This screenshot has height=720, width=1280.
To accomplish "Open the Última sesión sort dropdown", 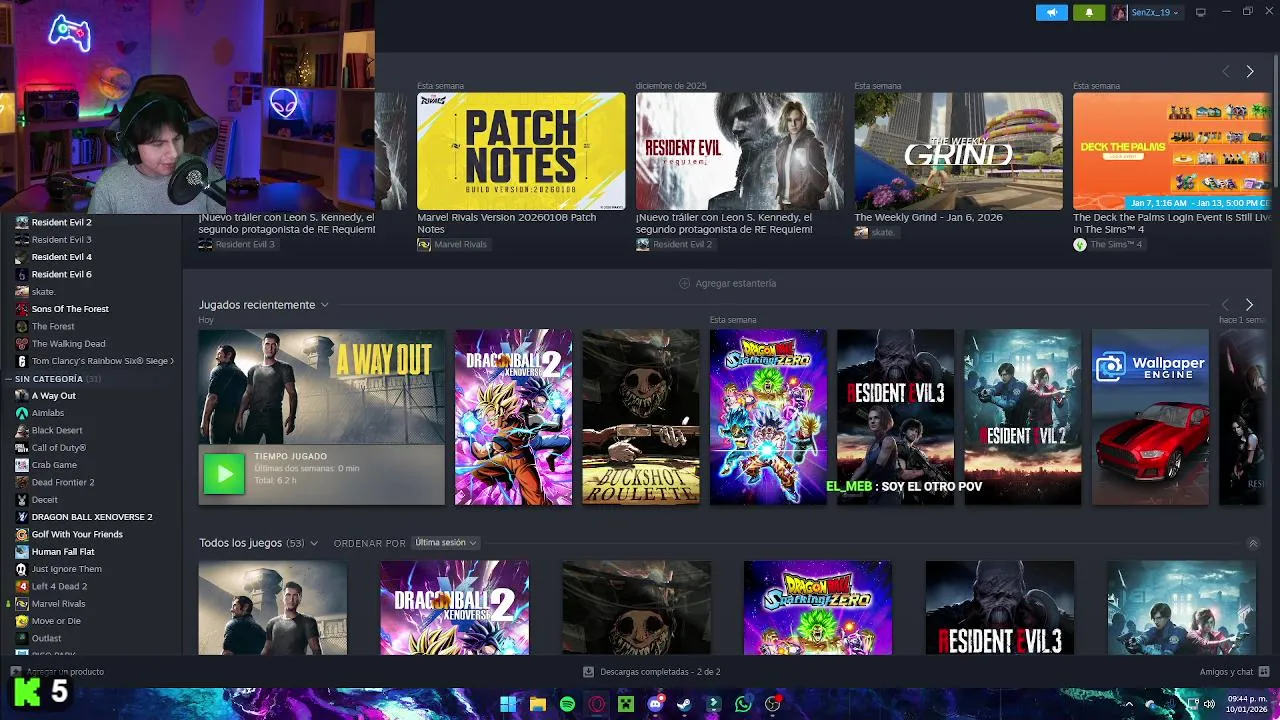I will coord(445,543).
